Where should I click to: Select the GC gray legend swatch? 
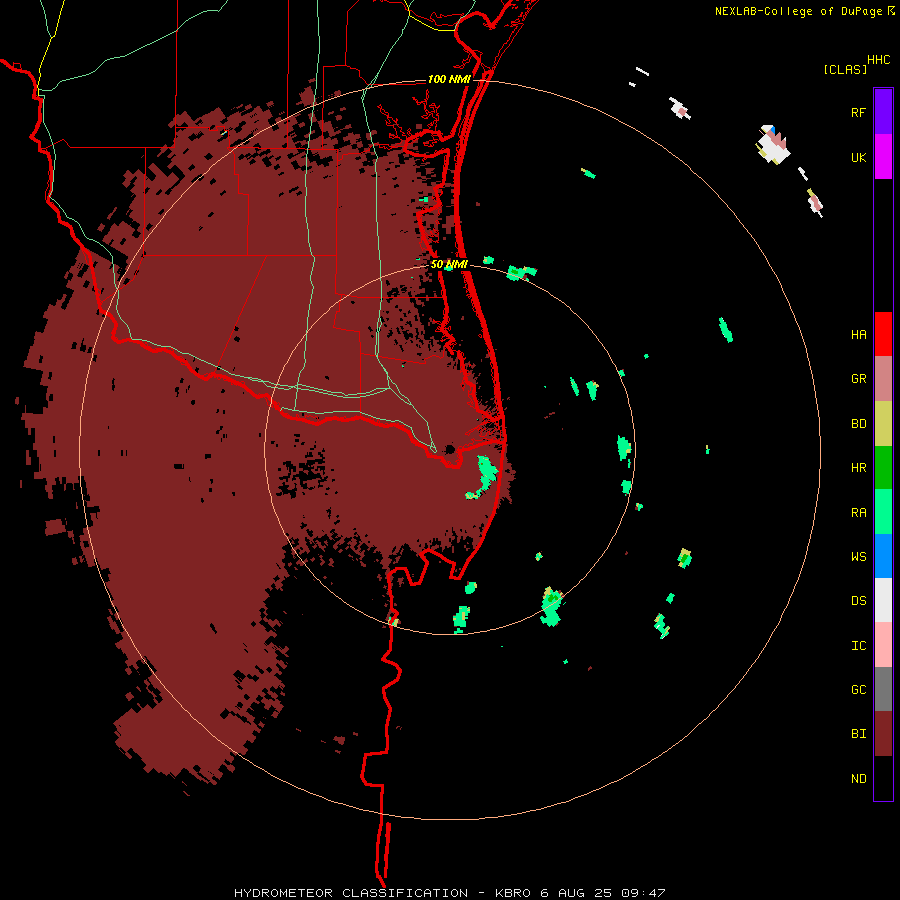(883, 689)
